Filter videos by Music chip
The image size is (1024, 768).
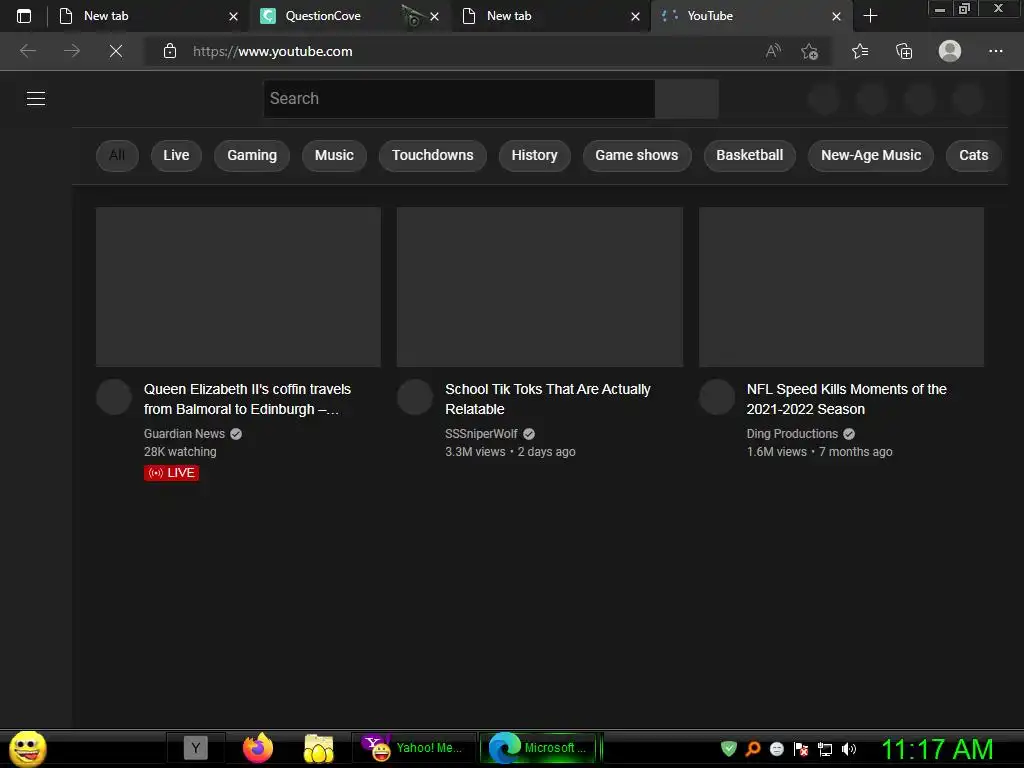point(334,155)
